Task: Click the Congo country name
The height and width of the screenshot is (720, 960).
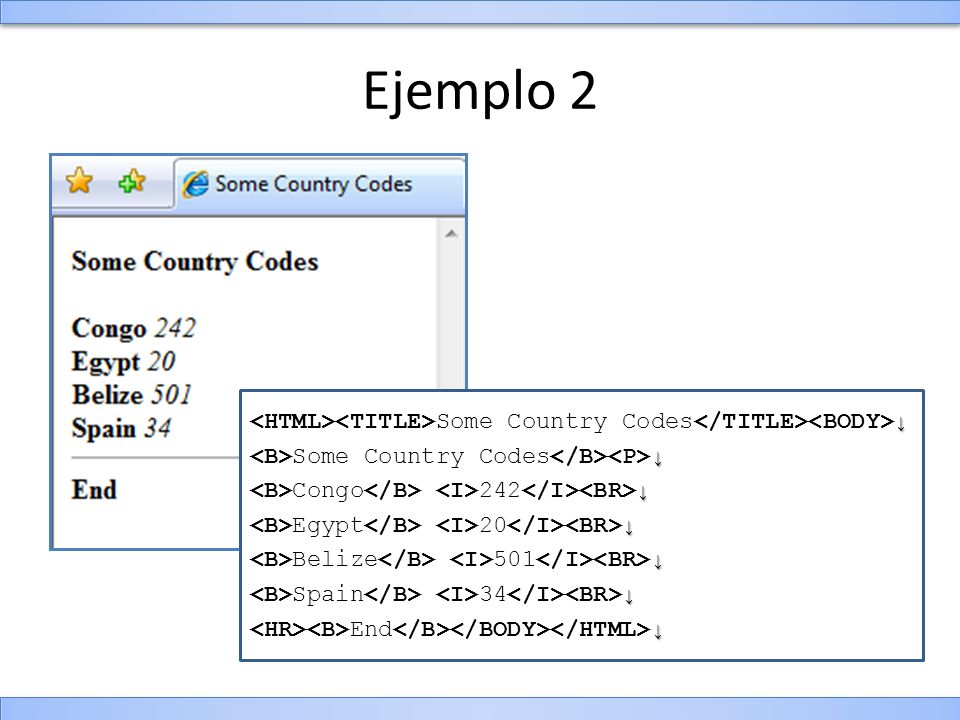Action: tap(108, 329)
